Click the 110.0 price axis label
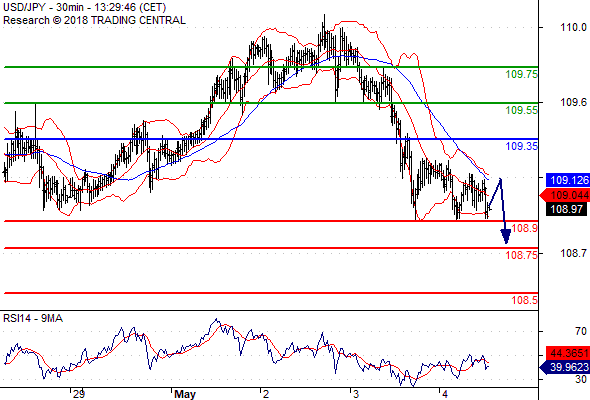 [573, 27]
